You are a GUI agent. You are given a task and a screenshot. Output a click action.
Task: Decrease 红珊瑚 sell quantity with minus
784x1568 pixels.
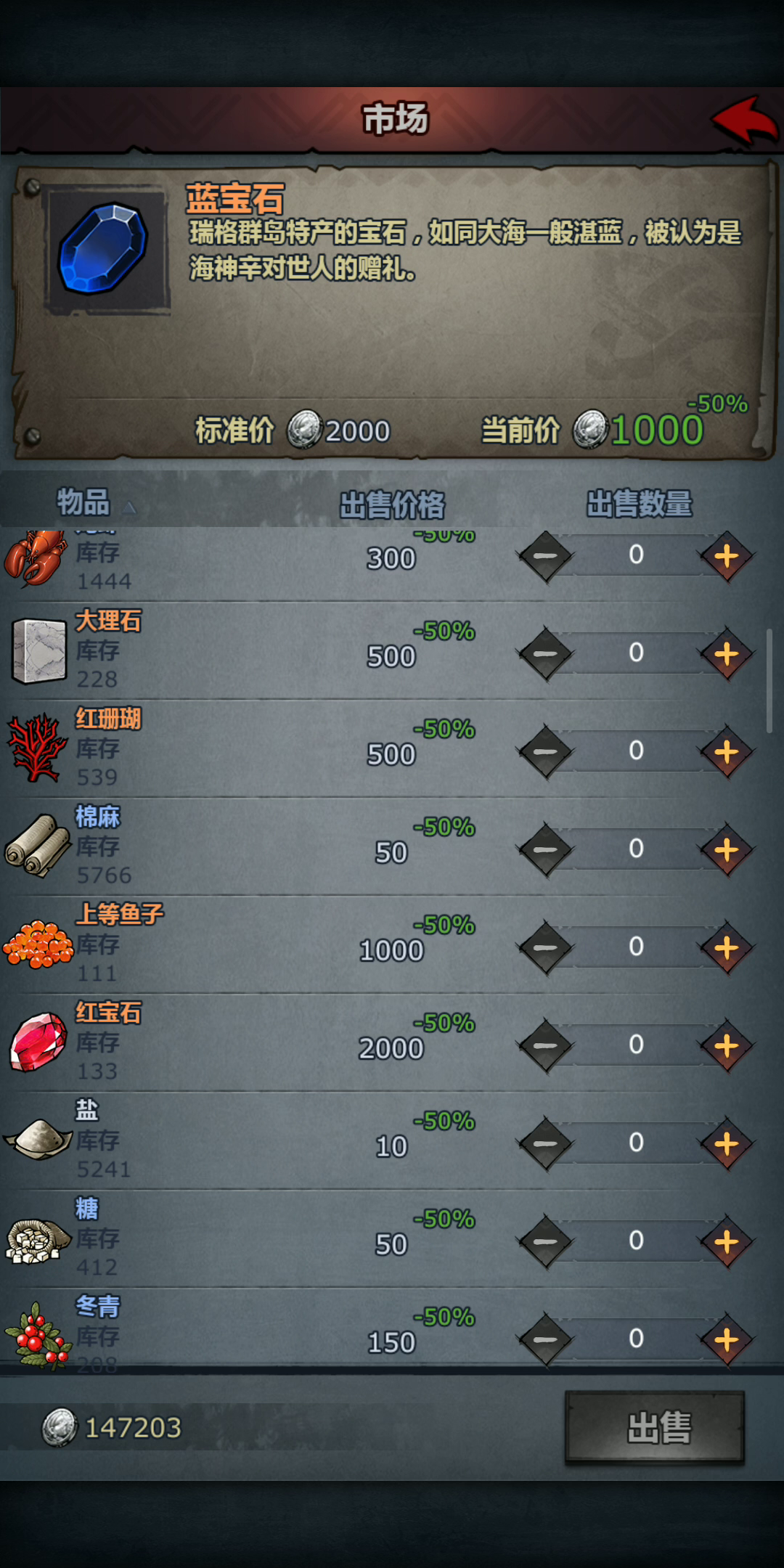tap(545, 752)
